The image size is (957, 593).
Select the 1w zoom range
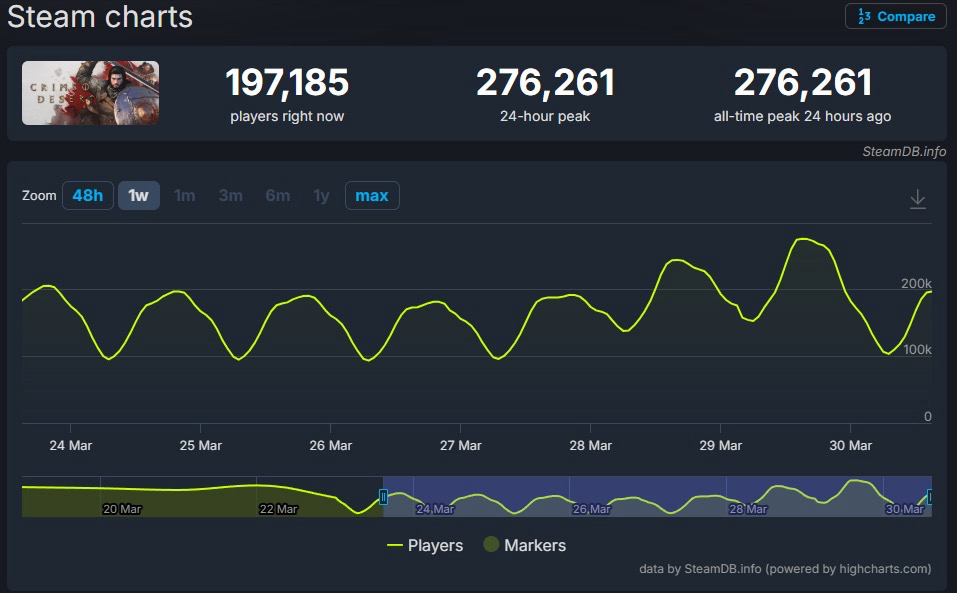pos(138,195)
